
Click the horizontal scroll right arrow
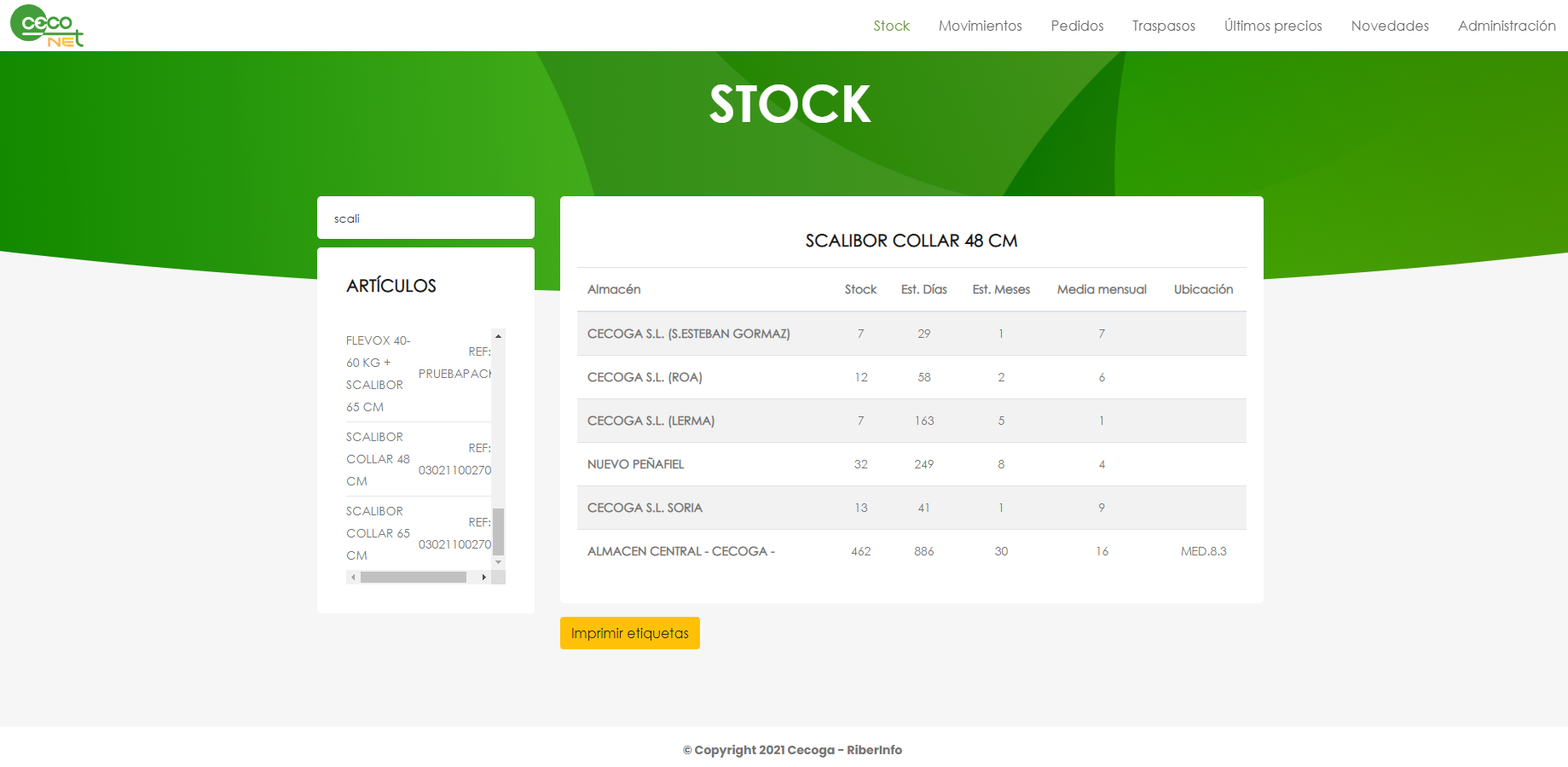pos(484,578)
